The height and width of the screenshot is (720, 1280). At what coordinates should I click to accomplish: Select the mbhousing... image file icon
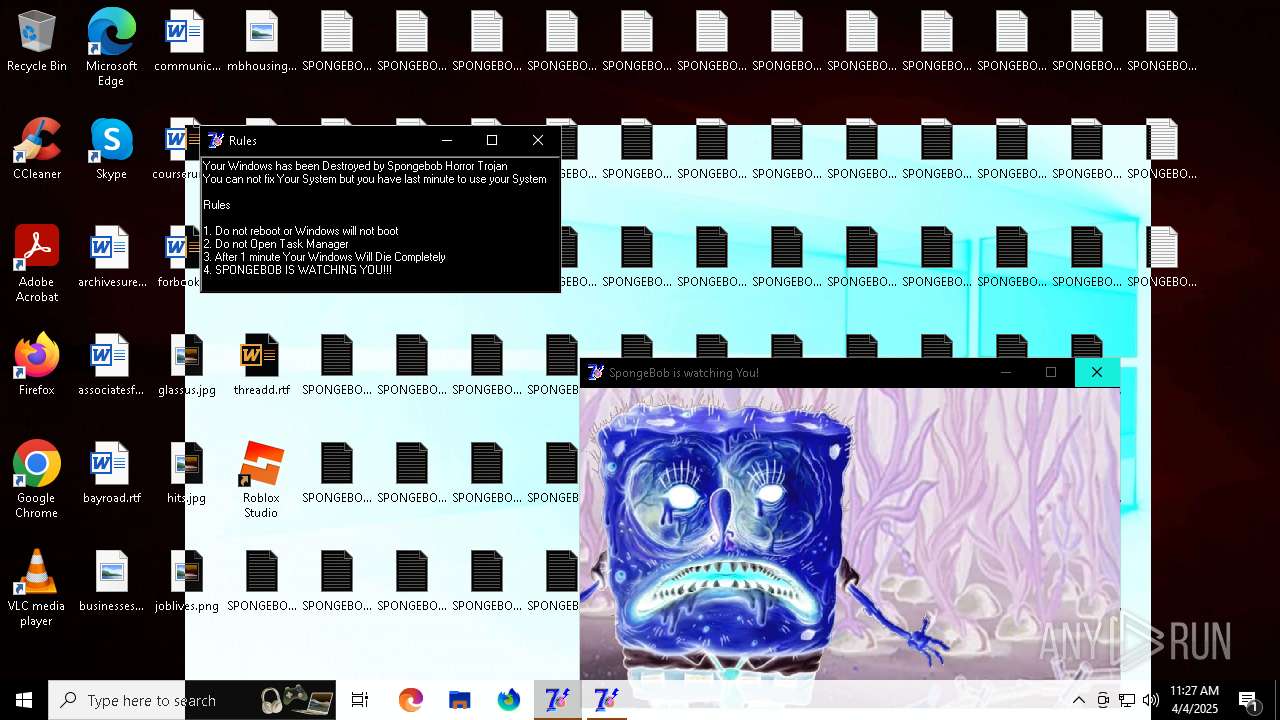point(262,42)
